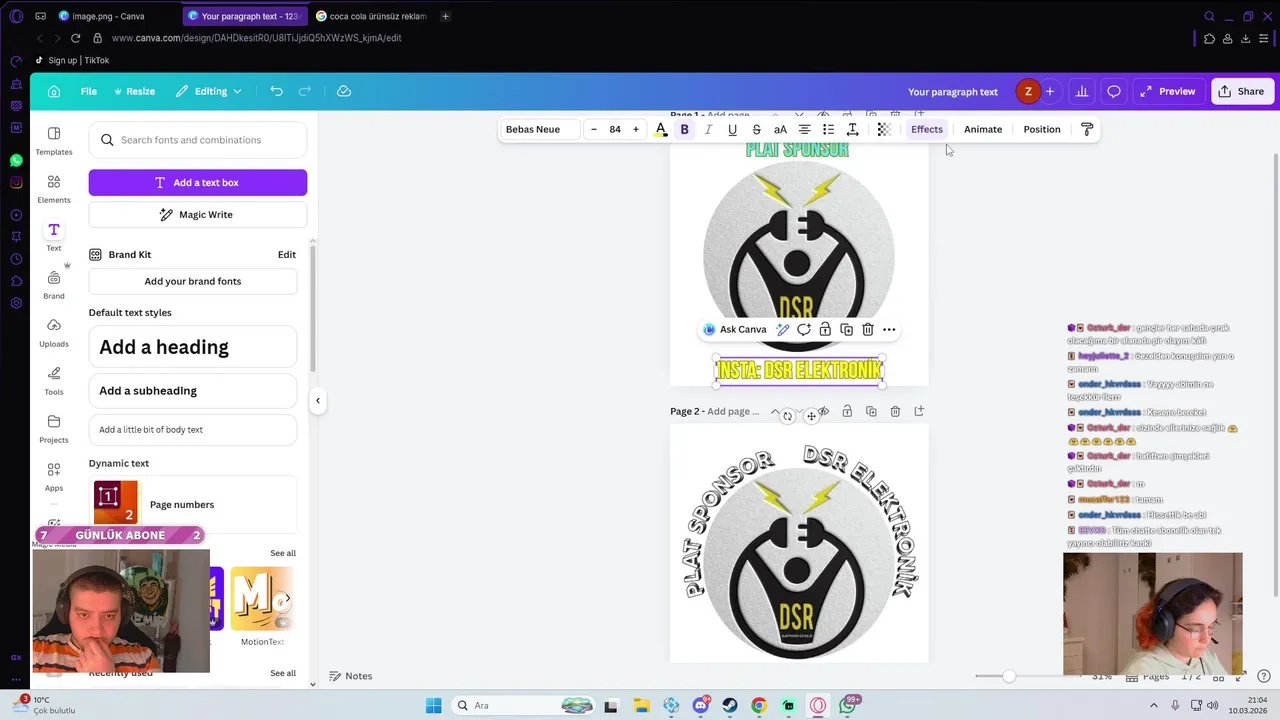
Task: Toggle bold formatting
Action: [685, 129]
